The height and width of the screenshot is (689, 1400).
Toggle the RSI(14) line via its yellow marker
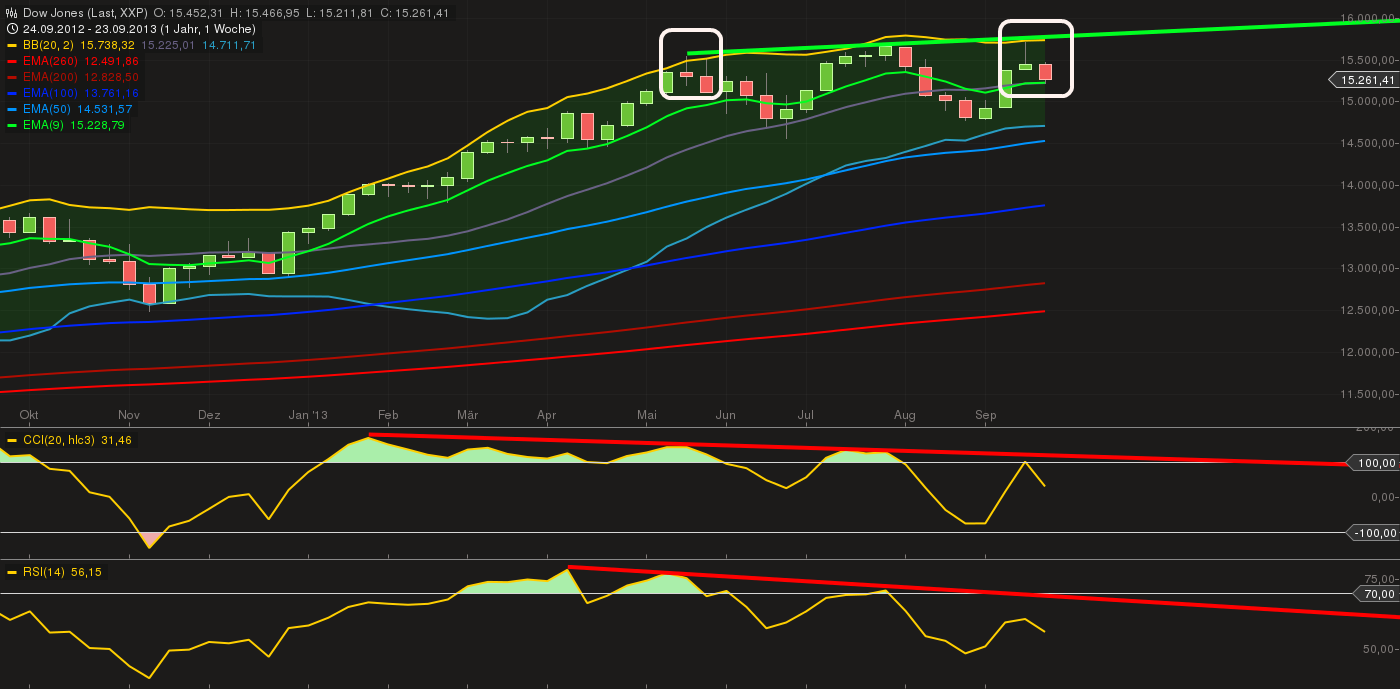click(12, 573)
